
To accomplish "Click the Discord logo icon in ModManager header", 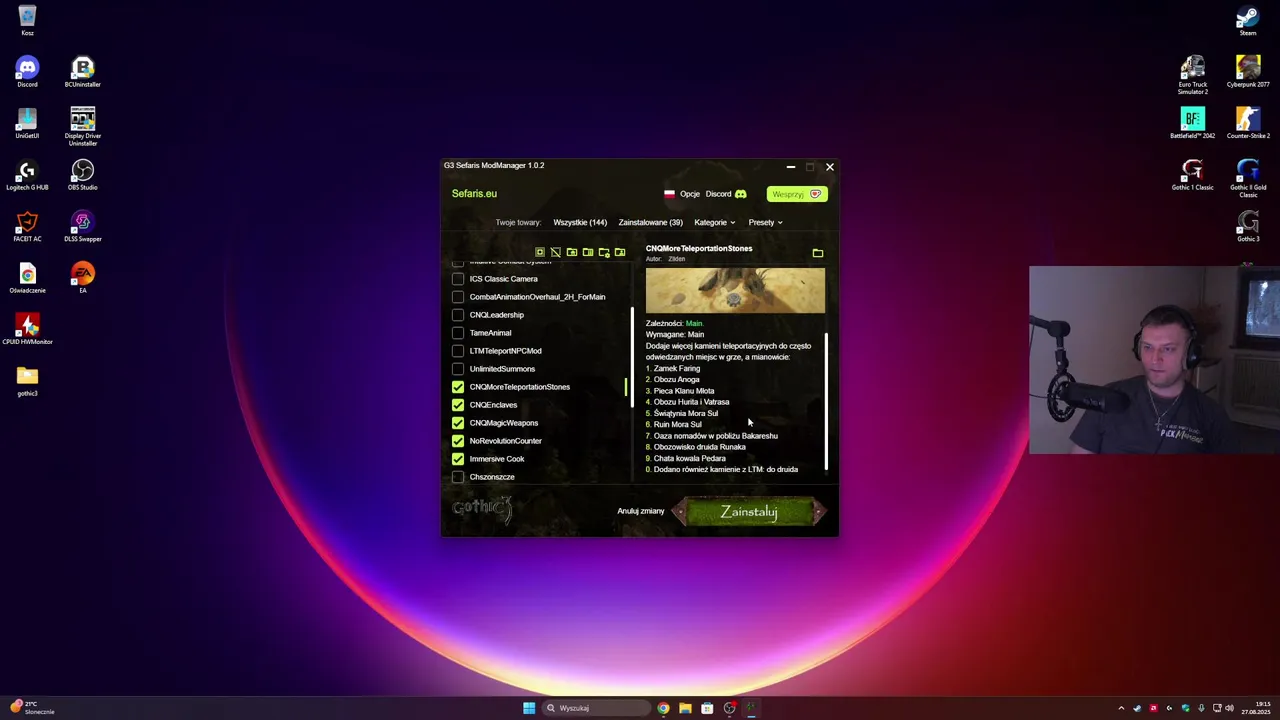I will coord(741,194).
